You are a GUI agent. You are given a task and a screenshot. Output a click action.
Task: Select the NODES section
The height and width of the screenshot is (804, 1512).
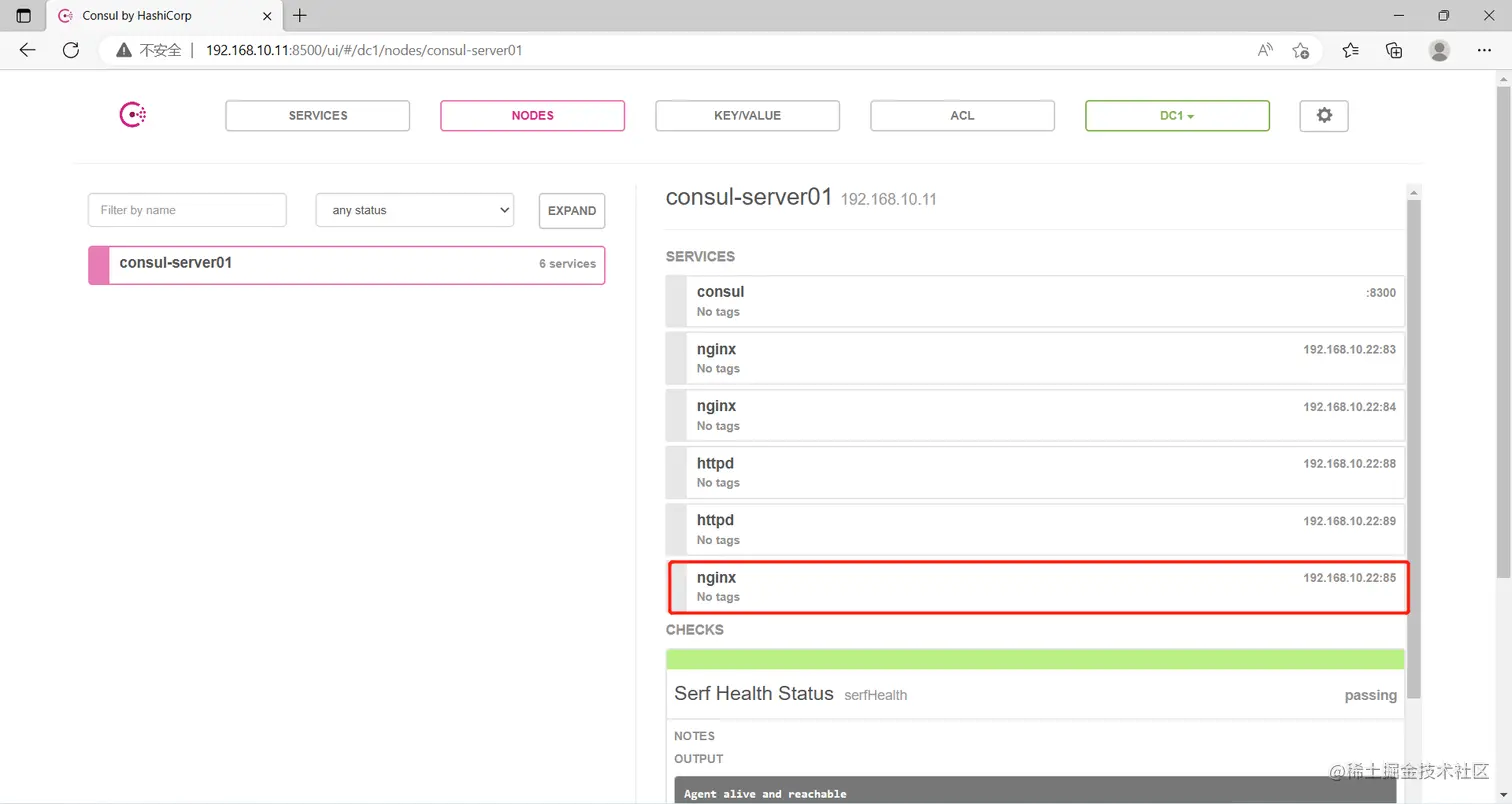533,116
